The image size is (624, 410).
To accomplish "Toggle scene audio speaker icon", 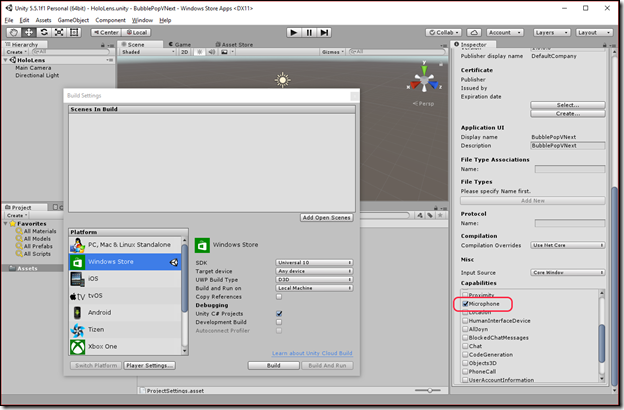I will pos(211,52).
